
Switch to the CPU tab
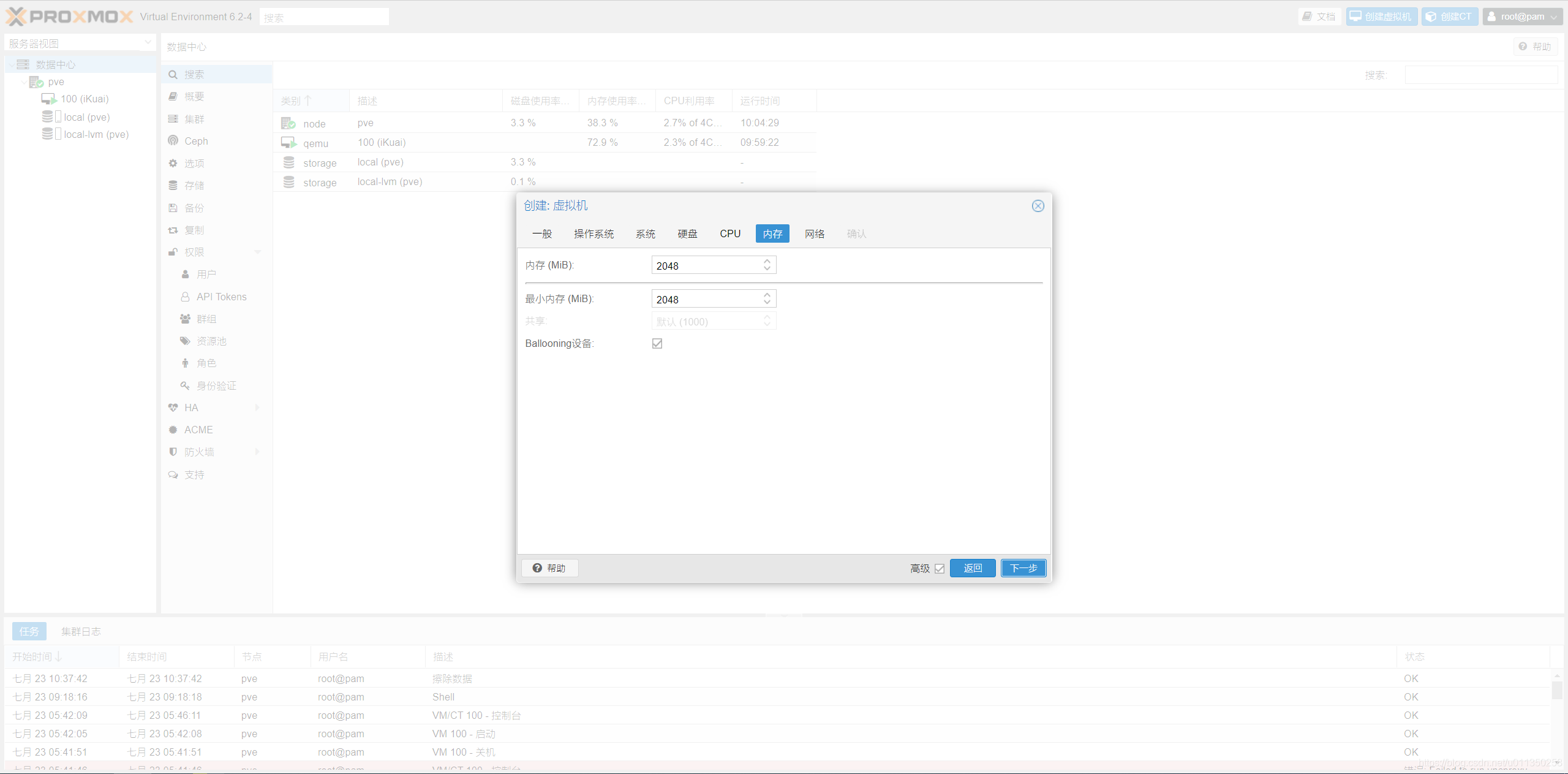pos(730,233)
